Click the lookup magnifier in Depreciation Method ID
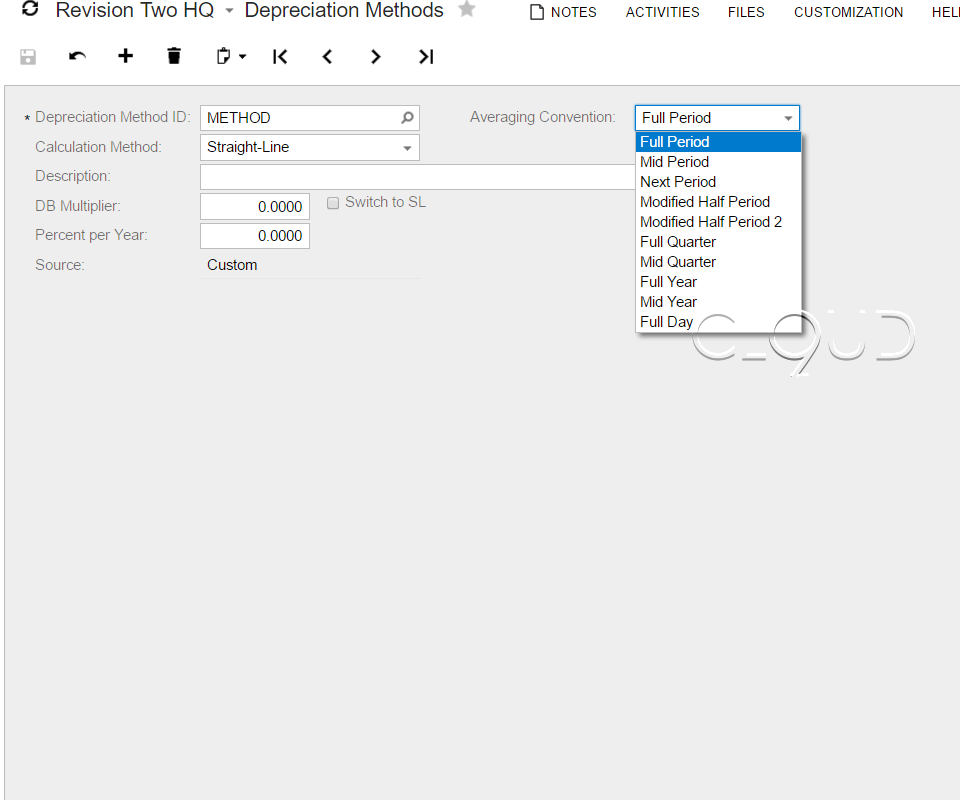The width and height of the screenshot is (960, 800). tap(407, 118)
